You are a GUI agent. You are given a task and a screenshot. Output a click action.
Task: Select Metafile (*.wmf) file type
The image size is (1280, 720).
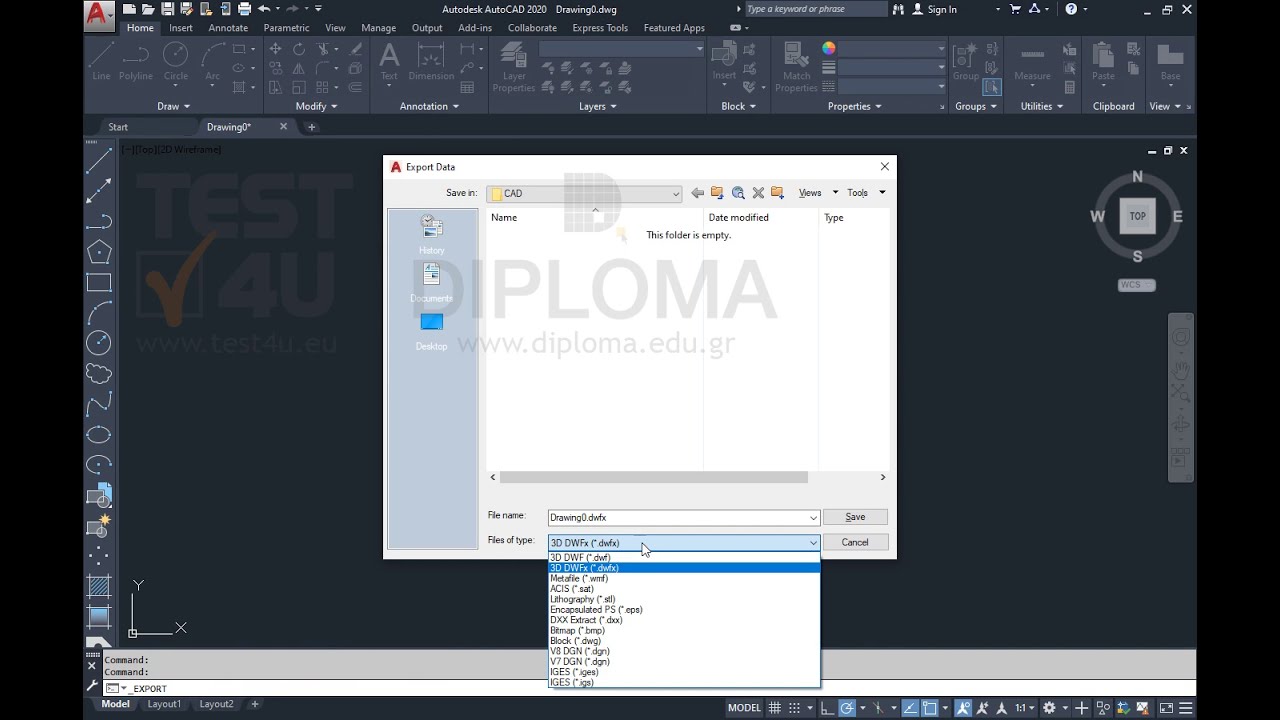pos(684,578)
